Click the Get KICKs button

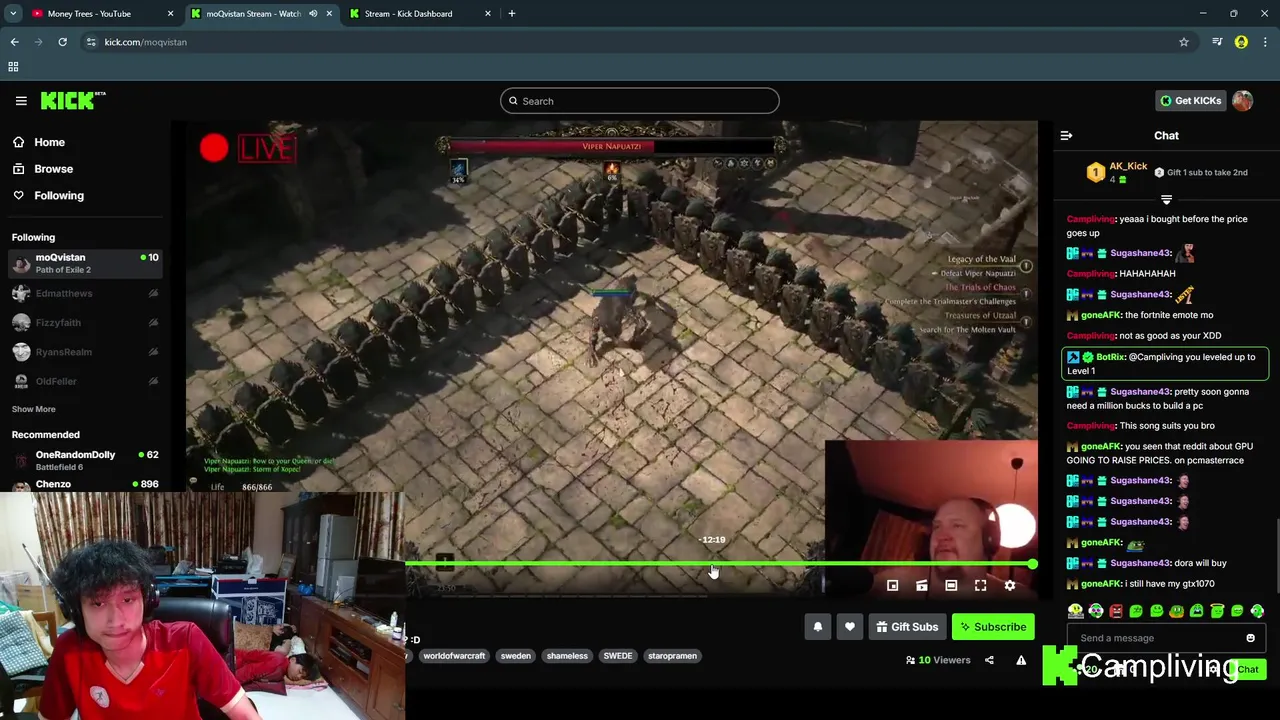pos(1190,101)
